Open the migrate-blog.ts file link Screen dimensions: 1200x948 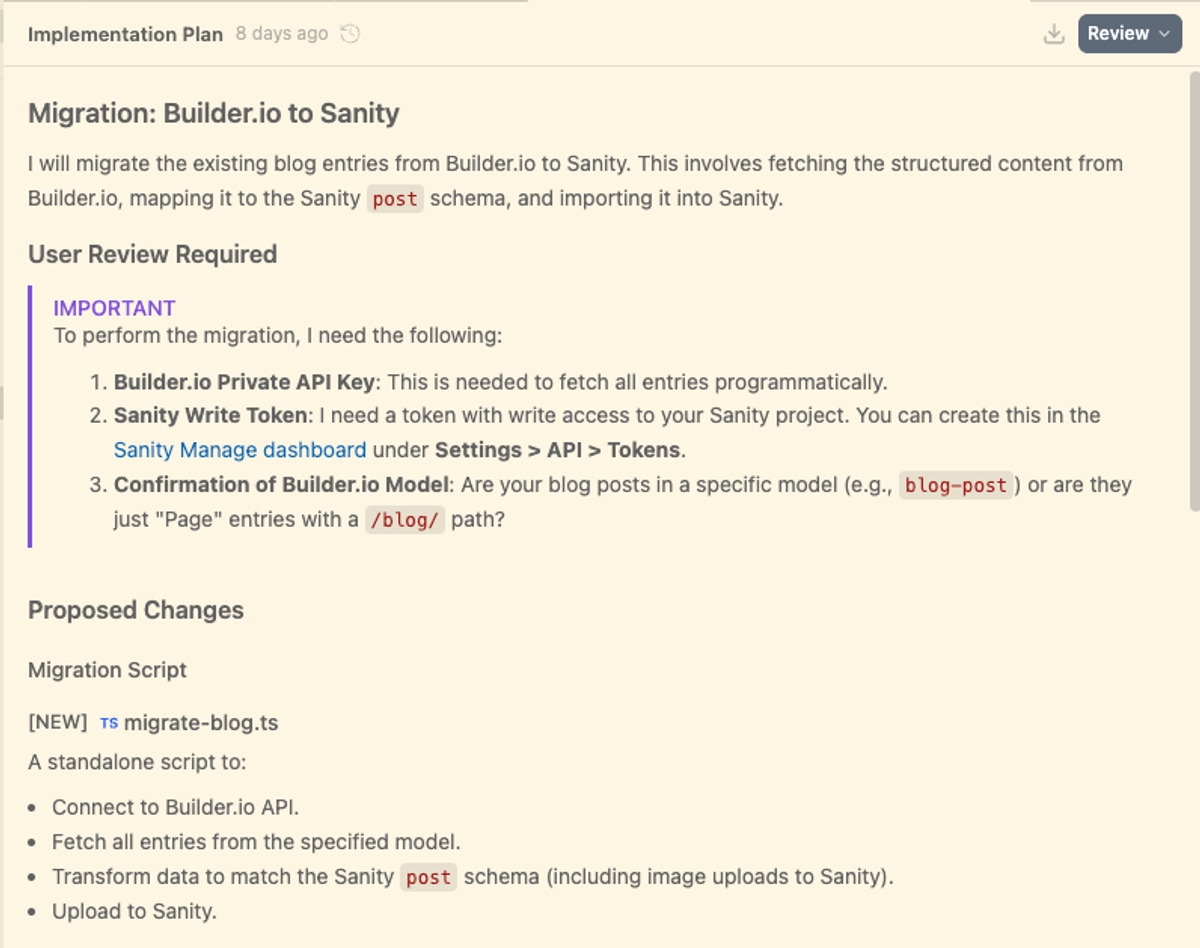pos(201,723)
